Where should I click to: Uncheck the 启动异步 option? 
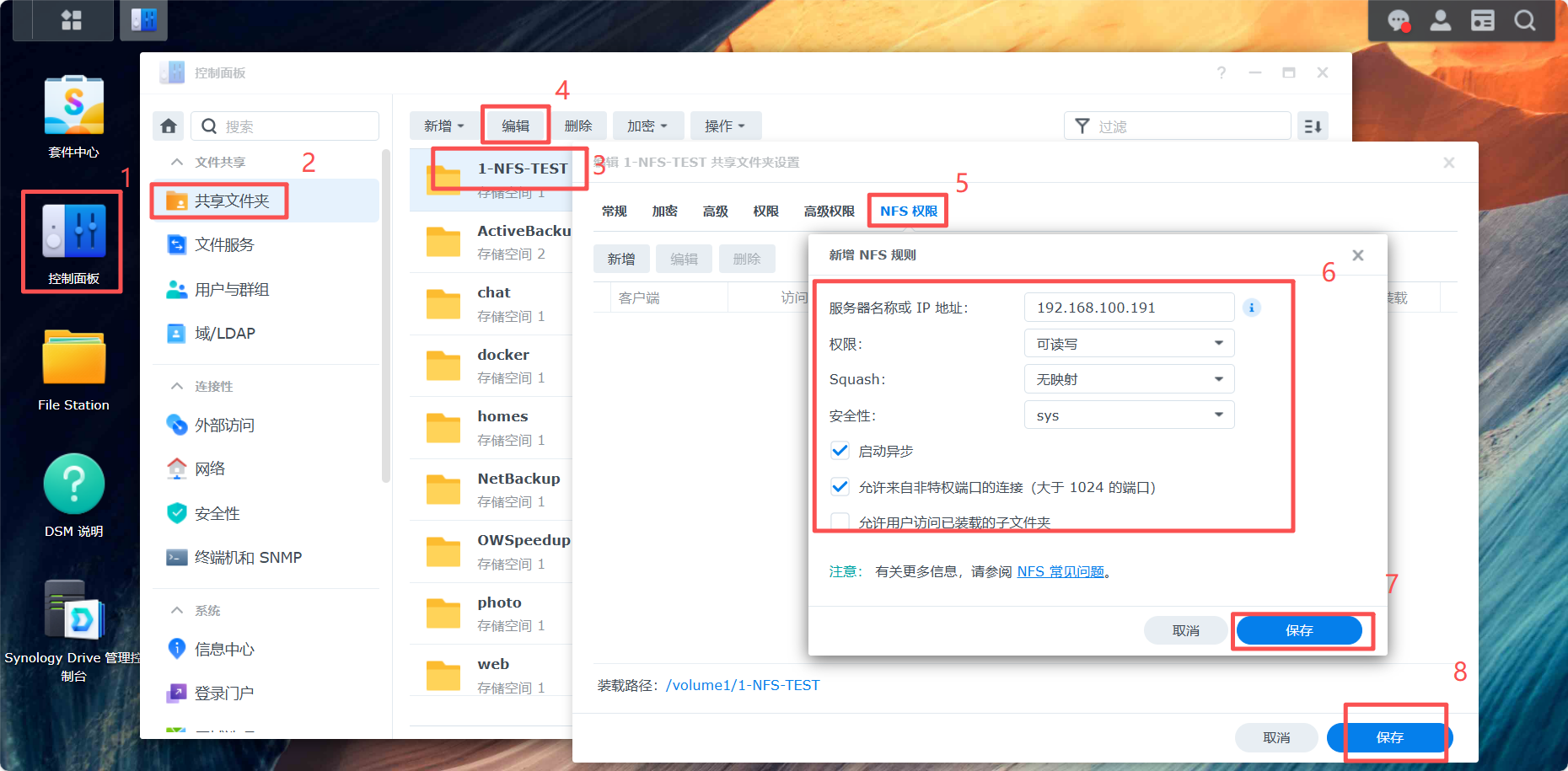click(840, 451)
